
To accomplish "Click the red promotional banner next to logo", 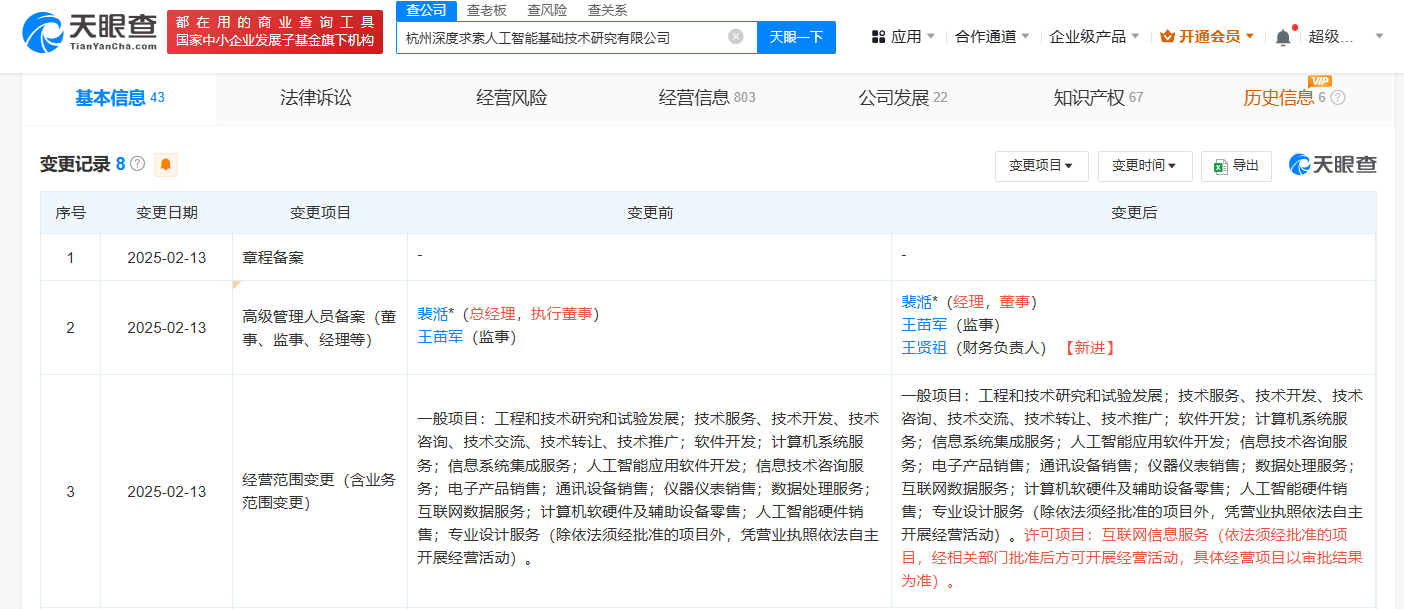I will tap(274, 32).
